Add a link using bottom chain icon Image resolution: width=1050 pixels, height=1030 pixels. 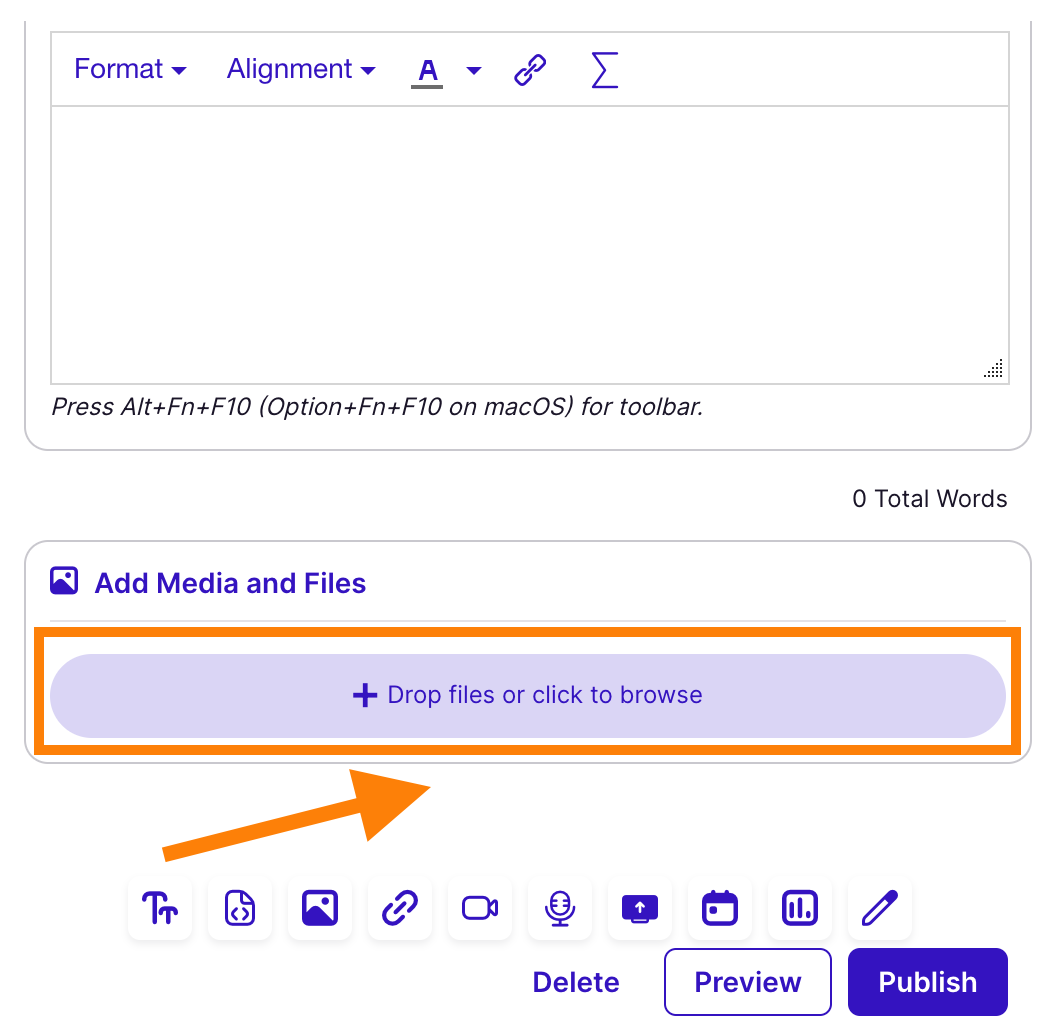coord(400,908)
